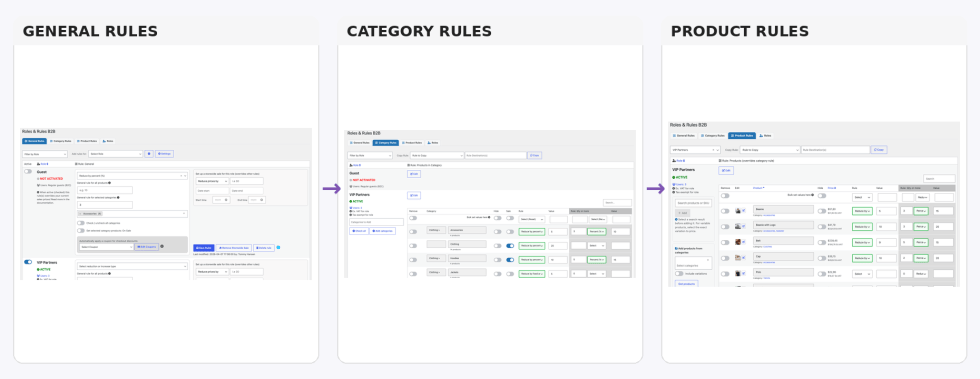Click help icon beside General rule for all products, Guest
Screen dimensions: 980x379
(109, 183)
